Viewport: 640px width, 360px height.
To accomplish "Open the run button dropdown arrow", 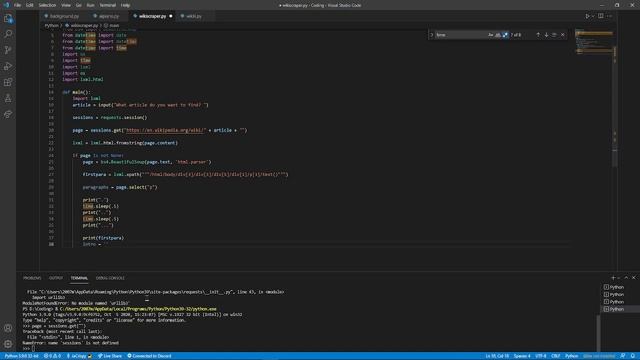I will (593, 16).
